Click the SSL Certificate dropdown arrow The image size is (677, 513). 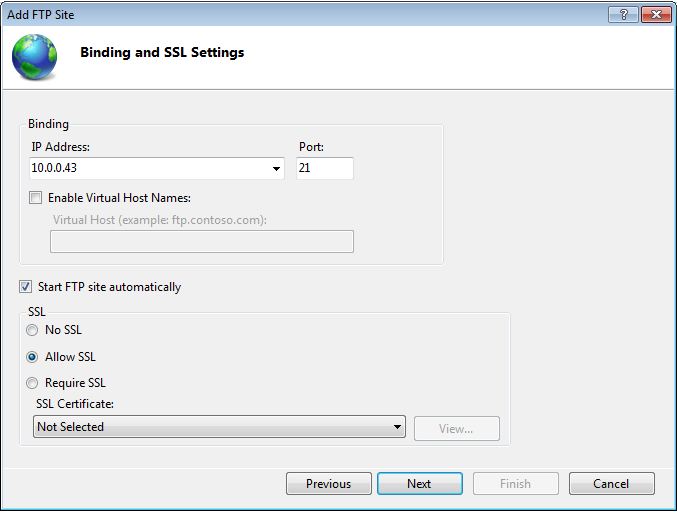tap(397, 427)
